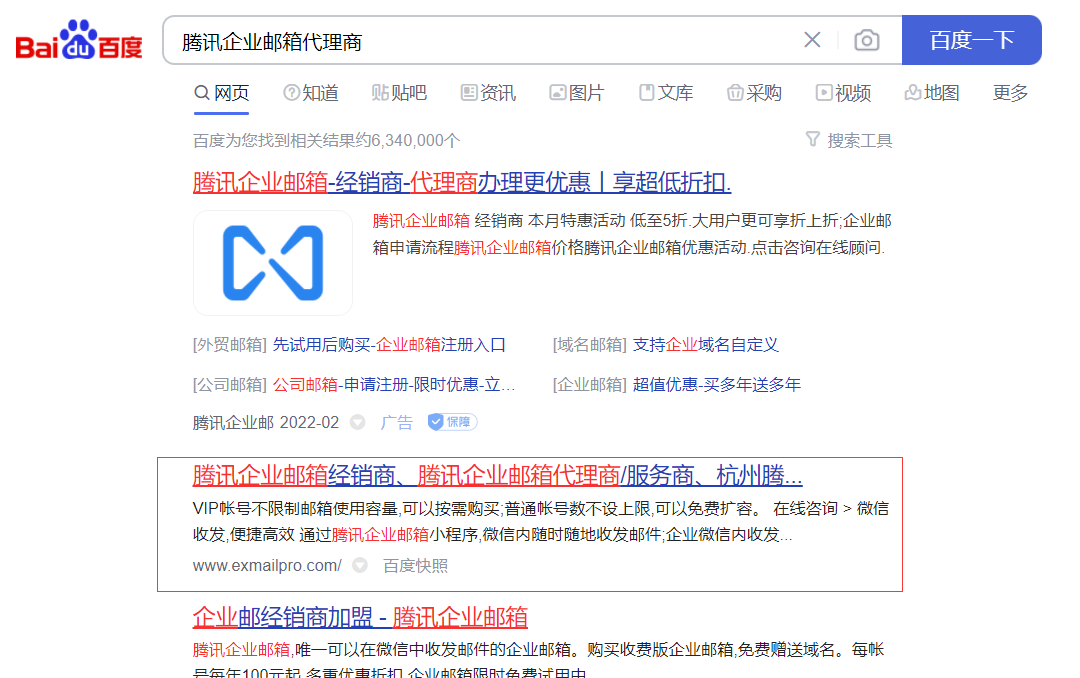Switch to the 知道 tab
1080x678 pixels.
[x=311, y=93]
